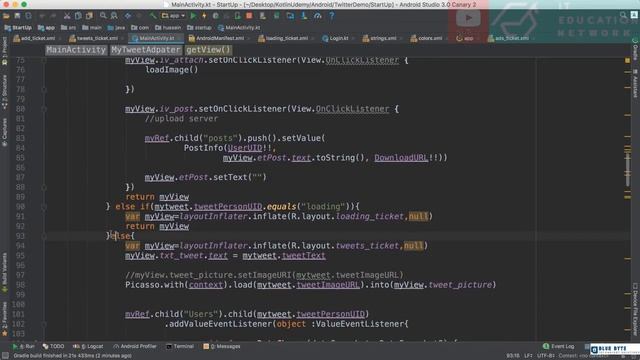This screenshot has width=640, height=360.
Task: Click the Copy icon in toolbar
Action: 78,16
